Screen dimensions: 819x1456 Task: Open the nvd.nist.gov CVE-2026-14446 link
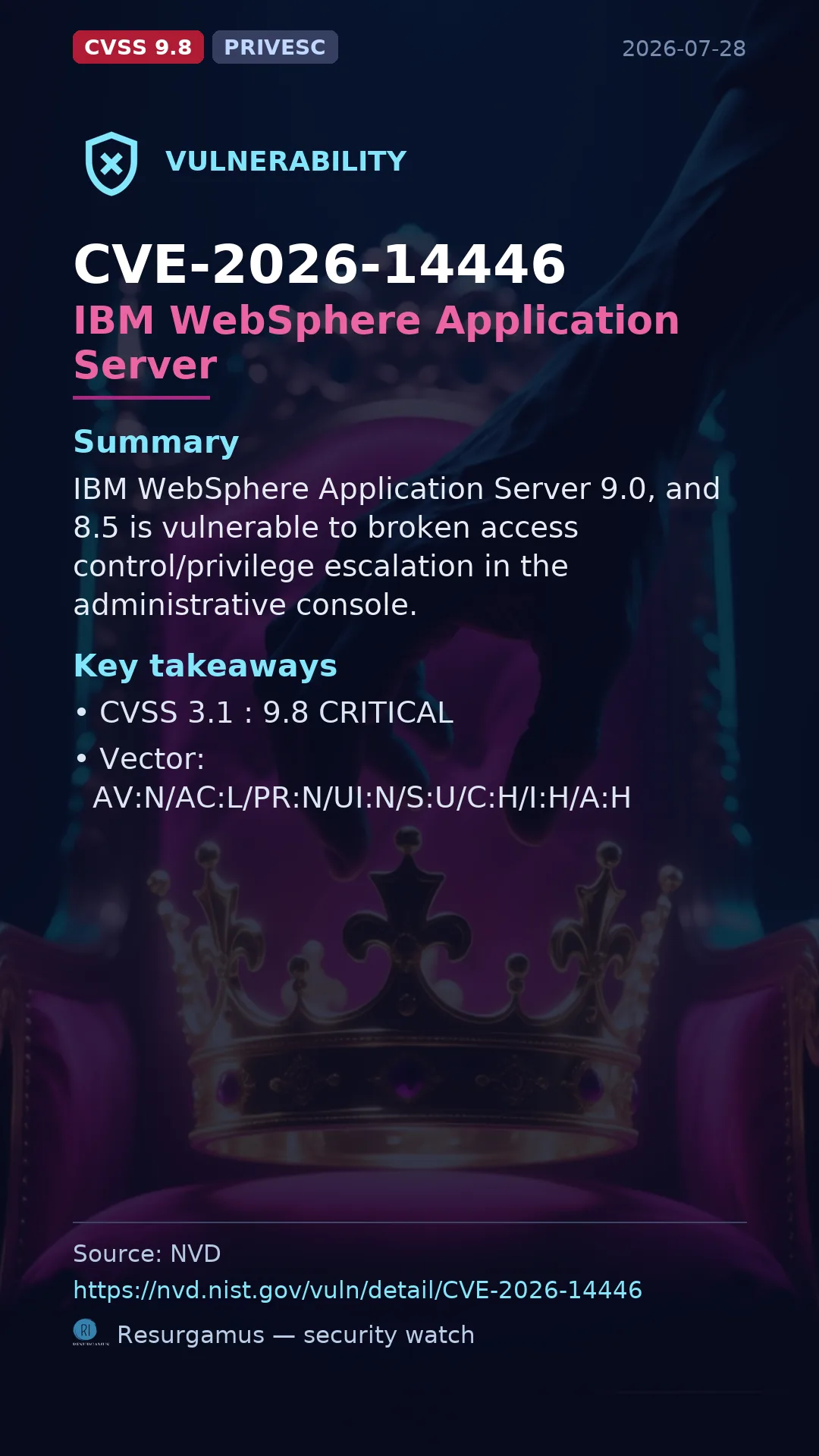[x=358, y=1290]
